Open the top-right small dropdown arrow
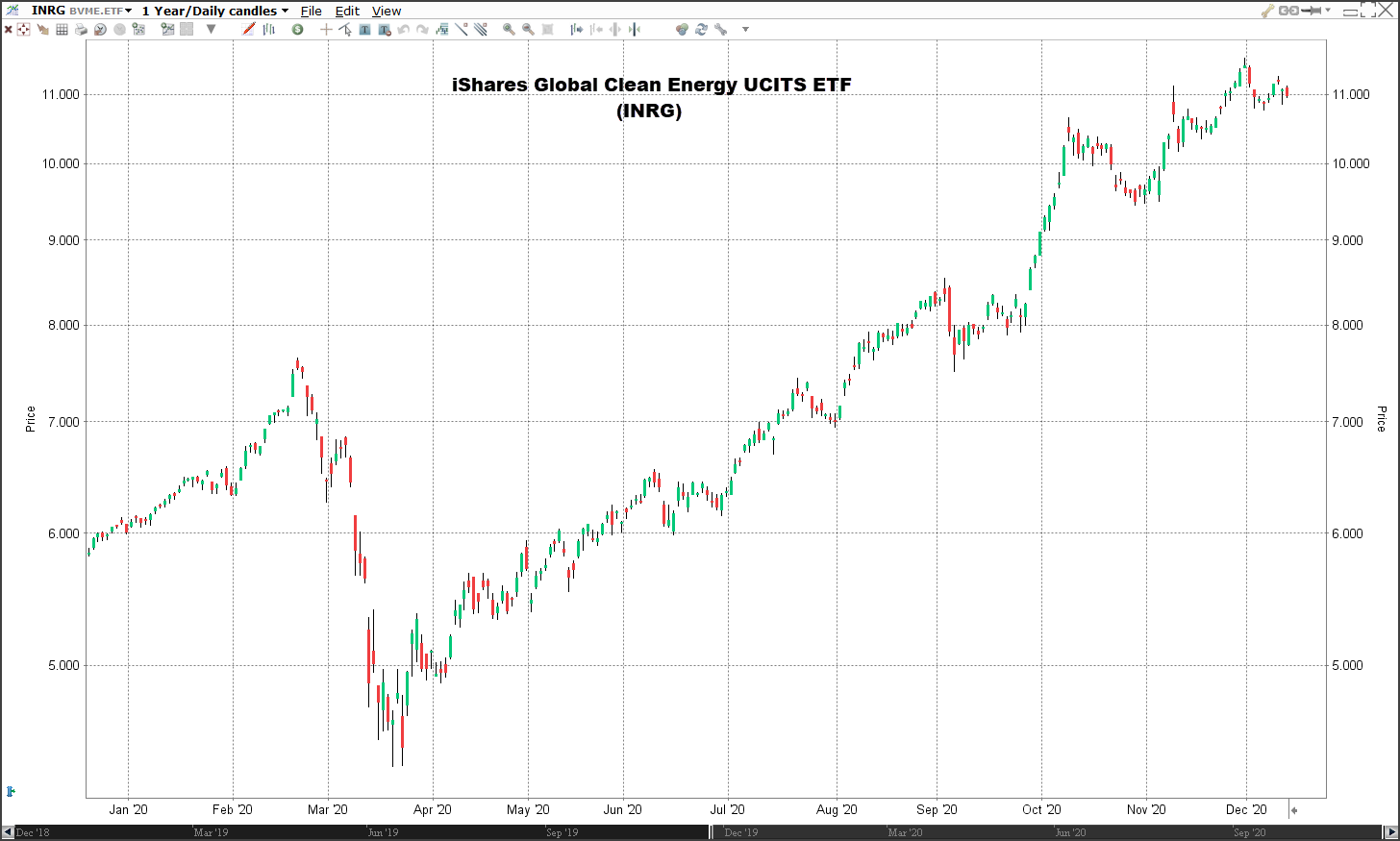 1328,11
